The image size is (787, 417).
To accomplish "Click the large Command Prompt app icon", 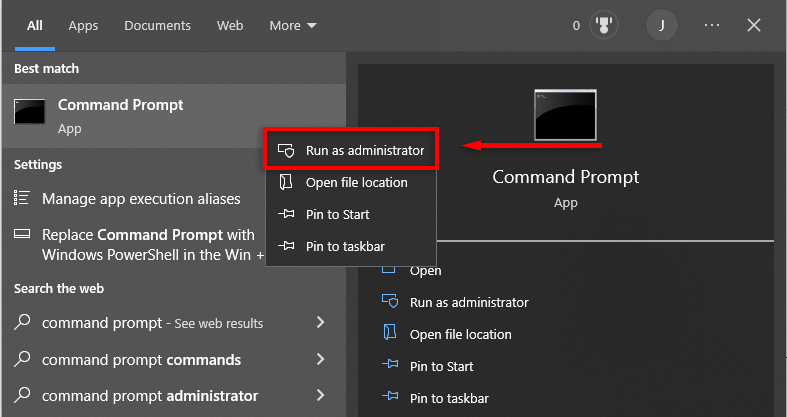I will tap(566, 116).
